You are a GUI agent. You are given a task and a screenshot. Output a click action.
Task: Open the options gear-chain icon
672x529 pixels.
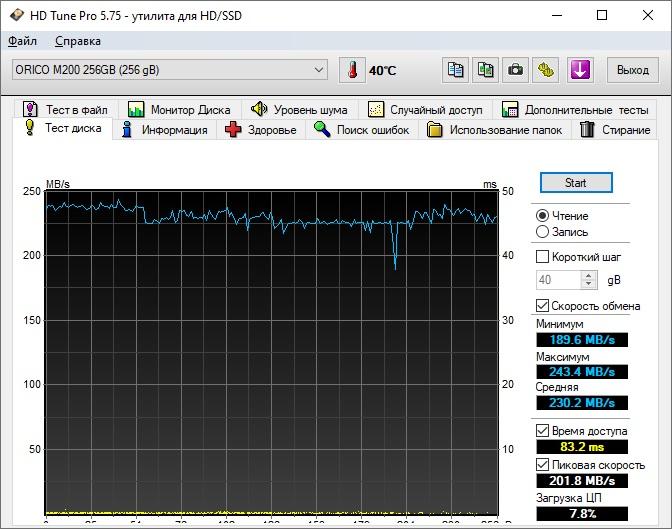(x=545, y=70)
